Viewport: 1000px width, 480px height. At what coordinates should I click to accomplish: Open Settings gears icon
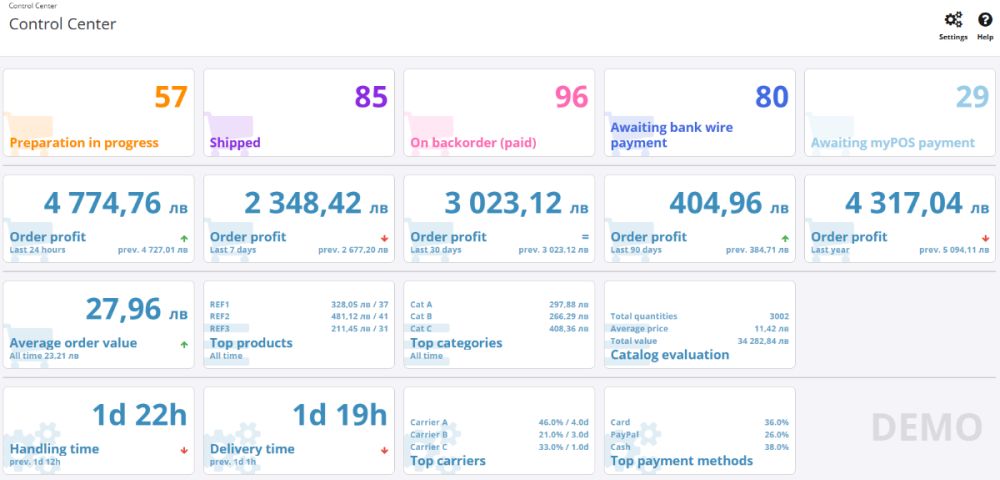953,20
